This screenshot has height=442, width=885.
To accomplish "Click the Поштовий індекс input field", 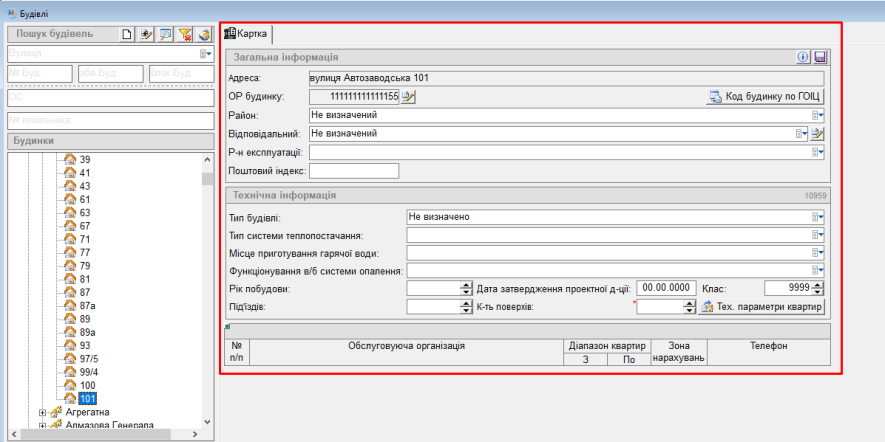I will 354,171.
